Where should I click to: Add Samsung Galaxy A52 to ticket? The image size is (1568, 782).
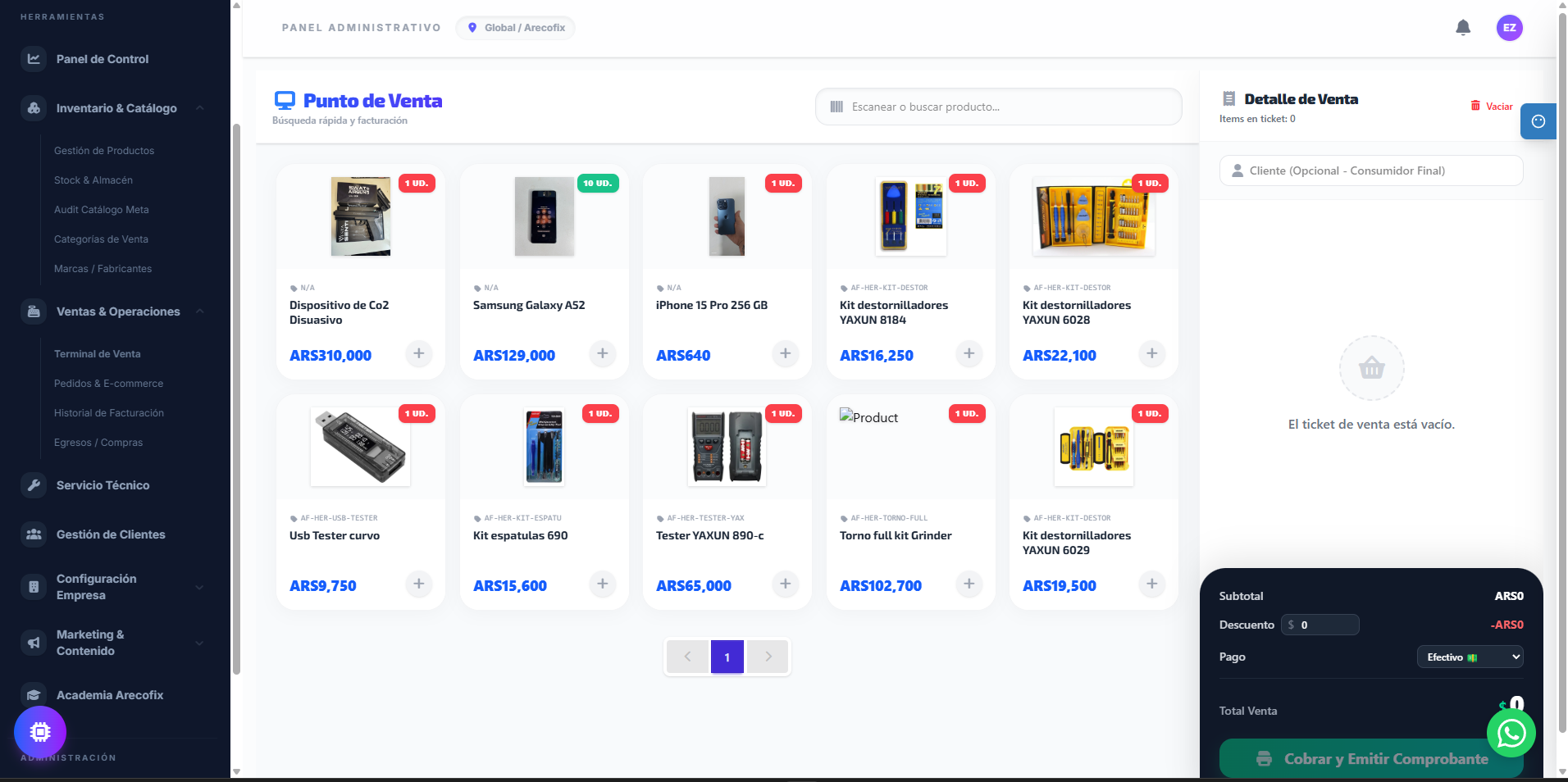(x=603, y=353)
